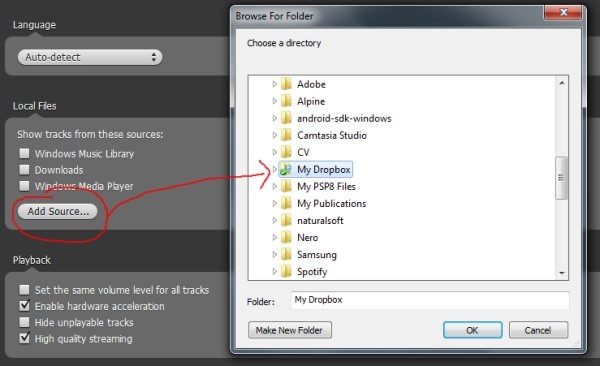This screenshot has width=600, height=366.
Task: Select the Spotify folder icon
Action: tap(286, 271)
